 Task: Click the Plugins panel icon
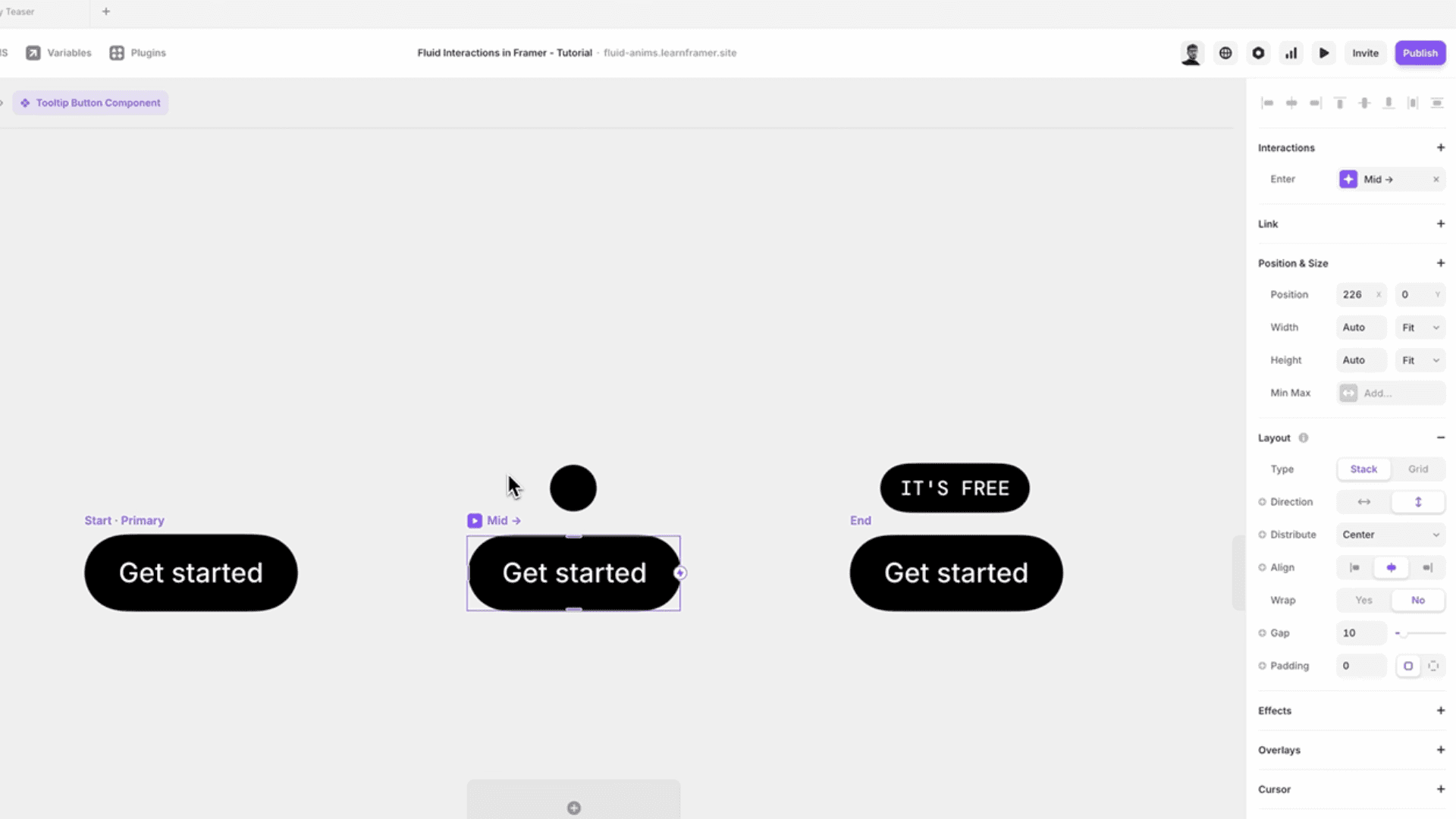click(117, 53)
